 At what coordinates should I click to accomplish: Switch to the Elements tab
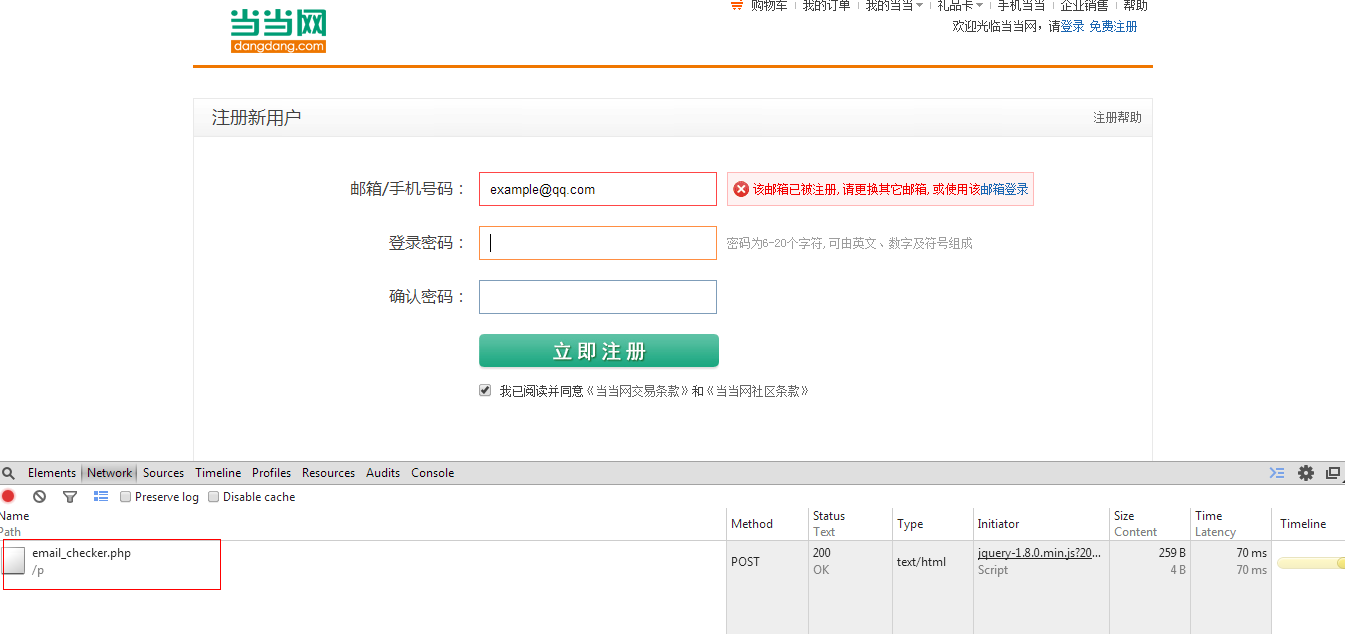pyautogui.click(x=51, y=472)
